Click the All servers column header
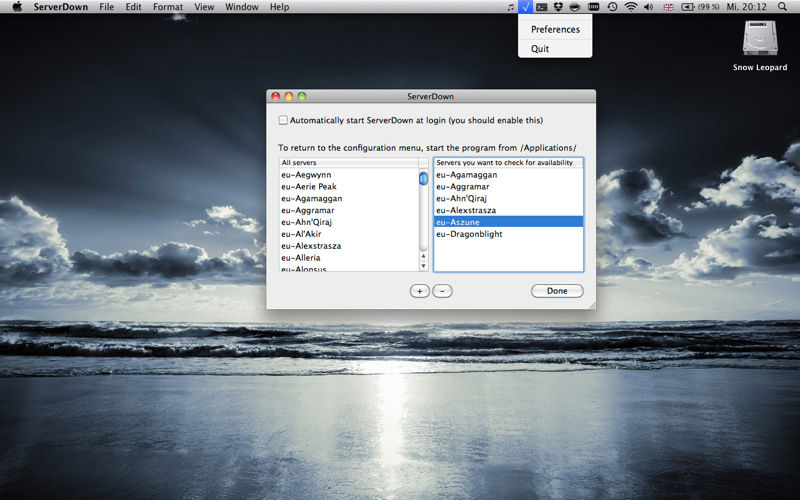Viewport: 800px width, 500px height. pyautogui.click(x=349, y=162)
